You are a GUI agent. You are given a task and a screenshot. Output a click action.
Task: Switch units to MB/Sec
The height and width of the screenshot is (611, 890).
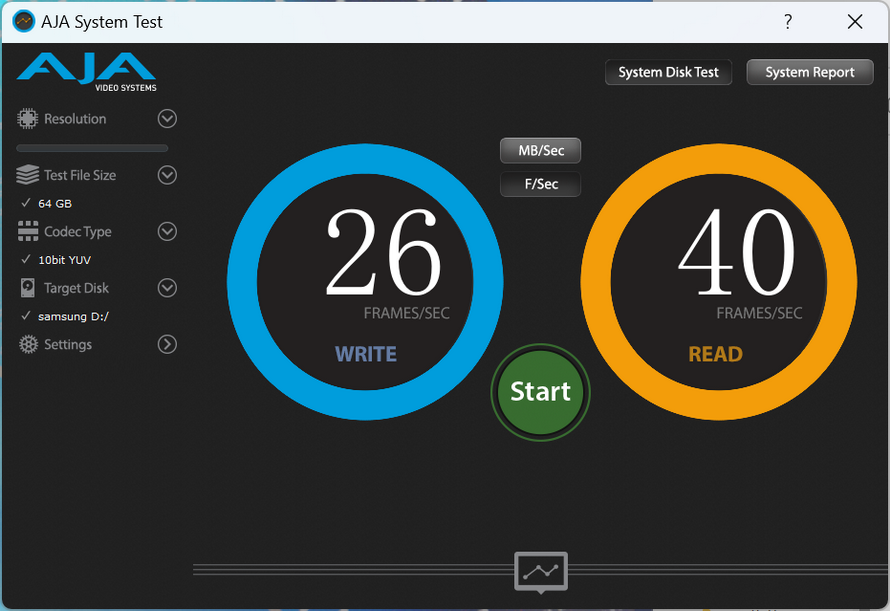(x=540, y=150)
